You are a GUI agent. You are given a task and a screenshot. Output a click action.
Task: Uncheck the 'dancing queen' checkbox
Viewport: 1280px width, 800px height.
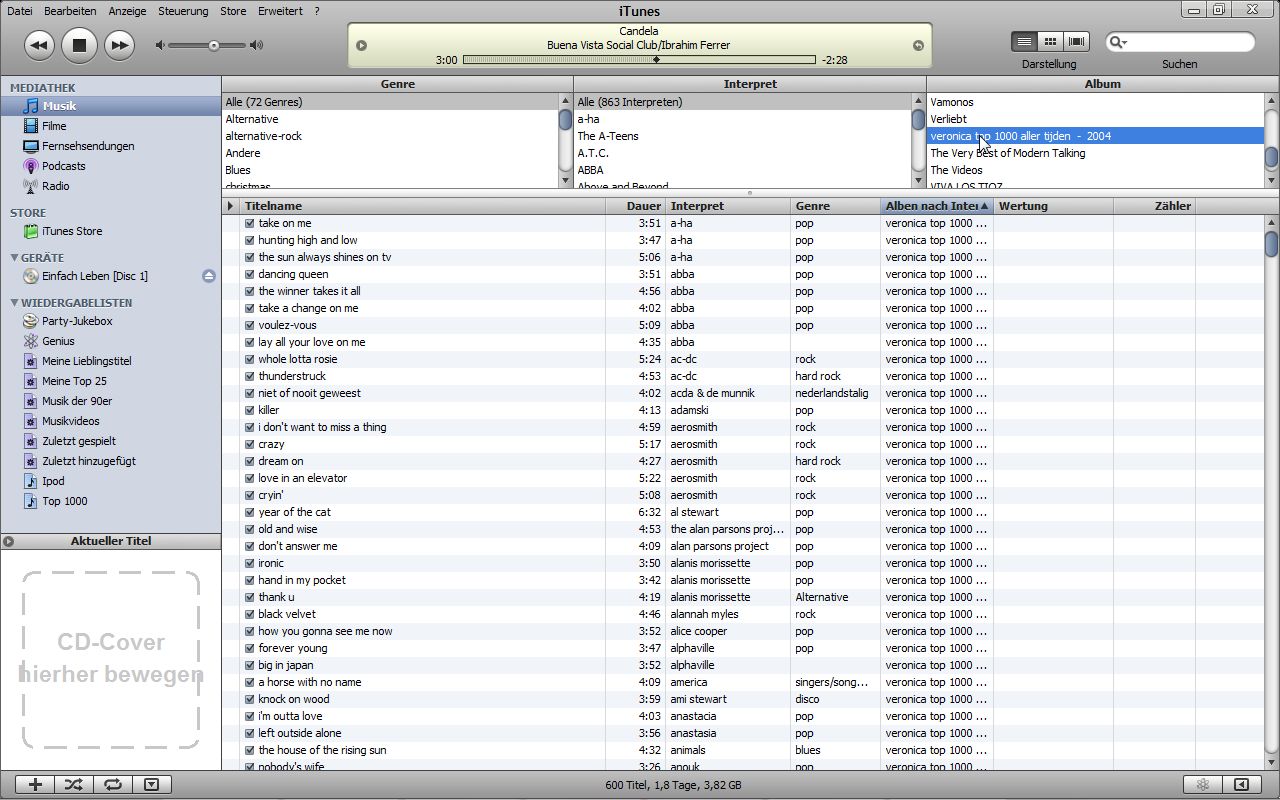coord(249,274)
